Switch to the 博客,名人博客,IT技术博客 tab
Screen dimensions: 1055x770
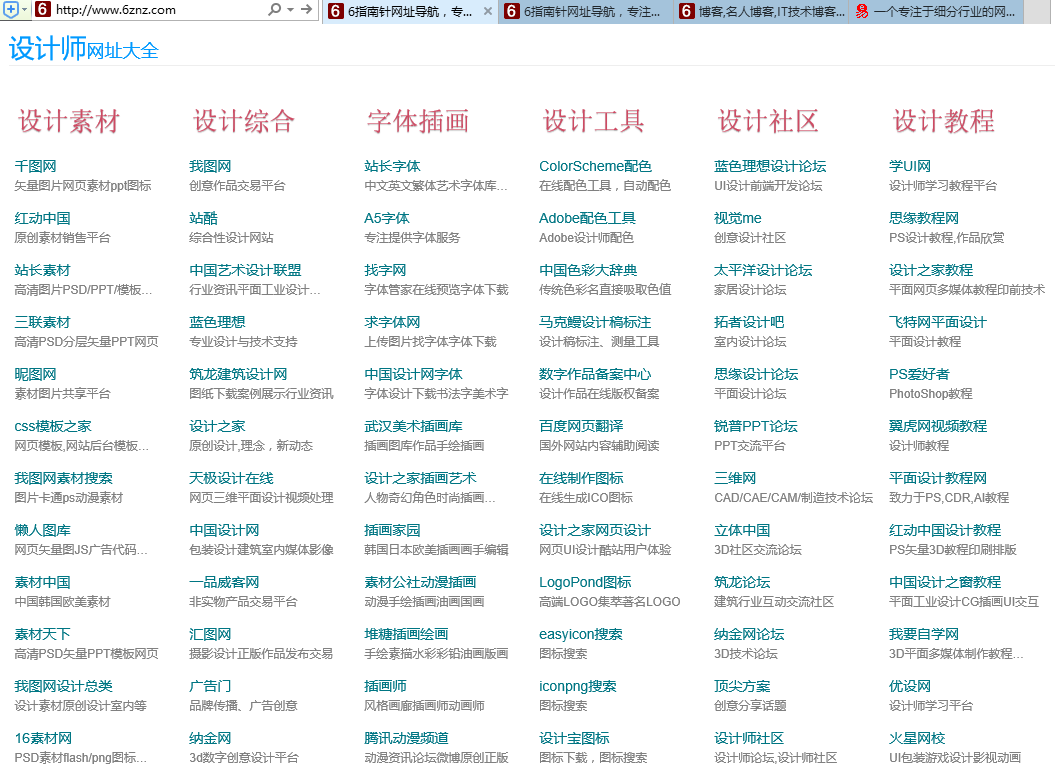761,11
